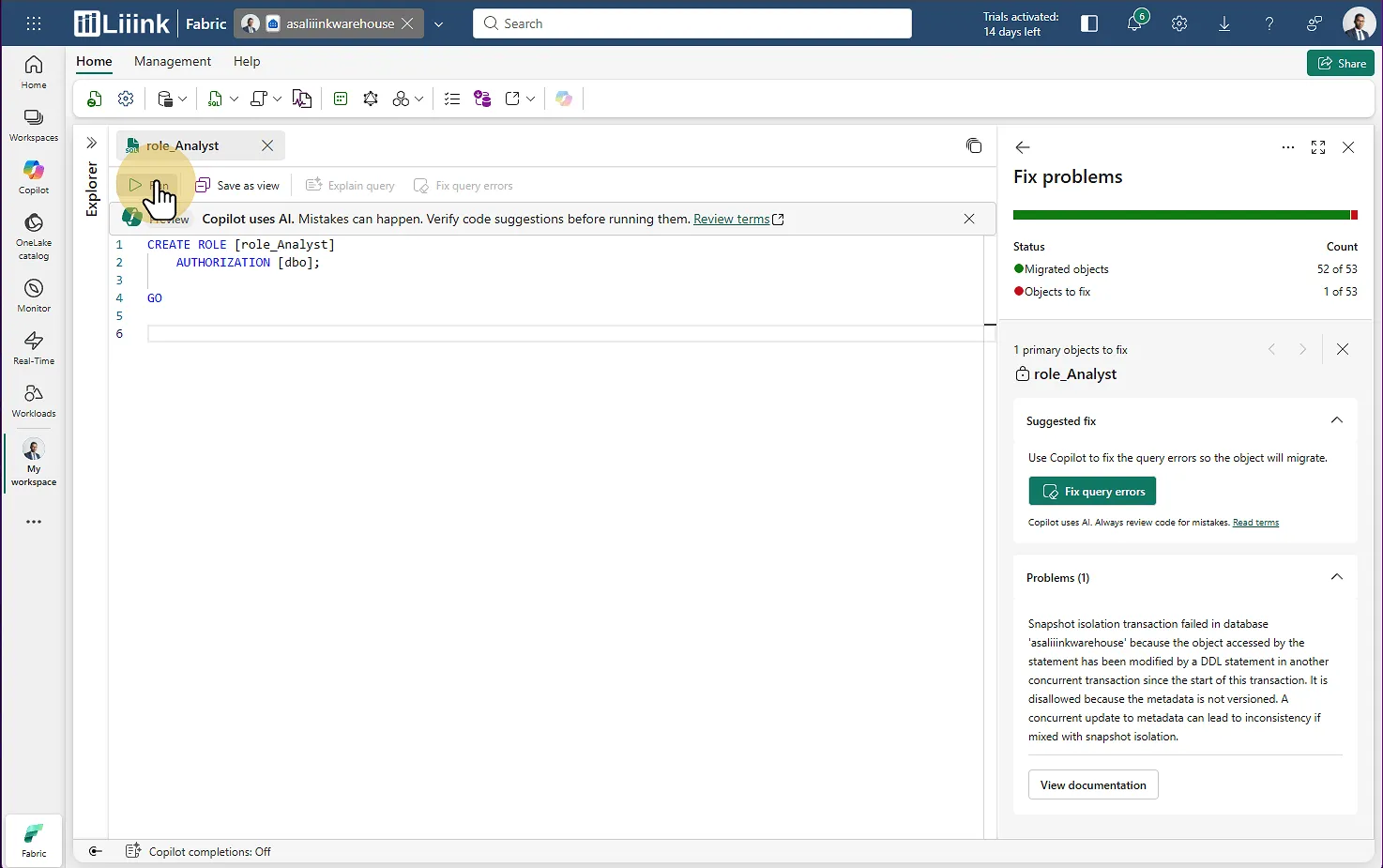The width and height of the screenshot is (1383, 868).
Task: Collapse the Suggested fix section
Action: pos(1337,420)
